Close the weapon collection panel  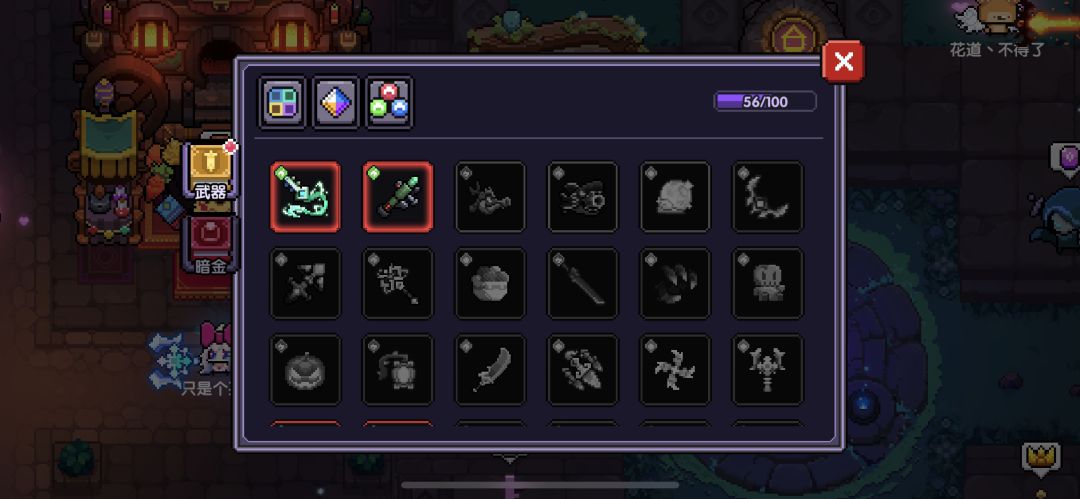click(x=843, y=62)
